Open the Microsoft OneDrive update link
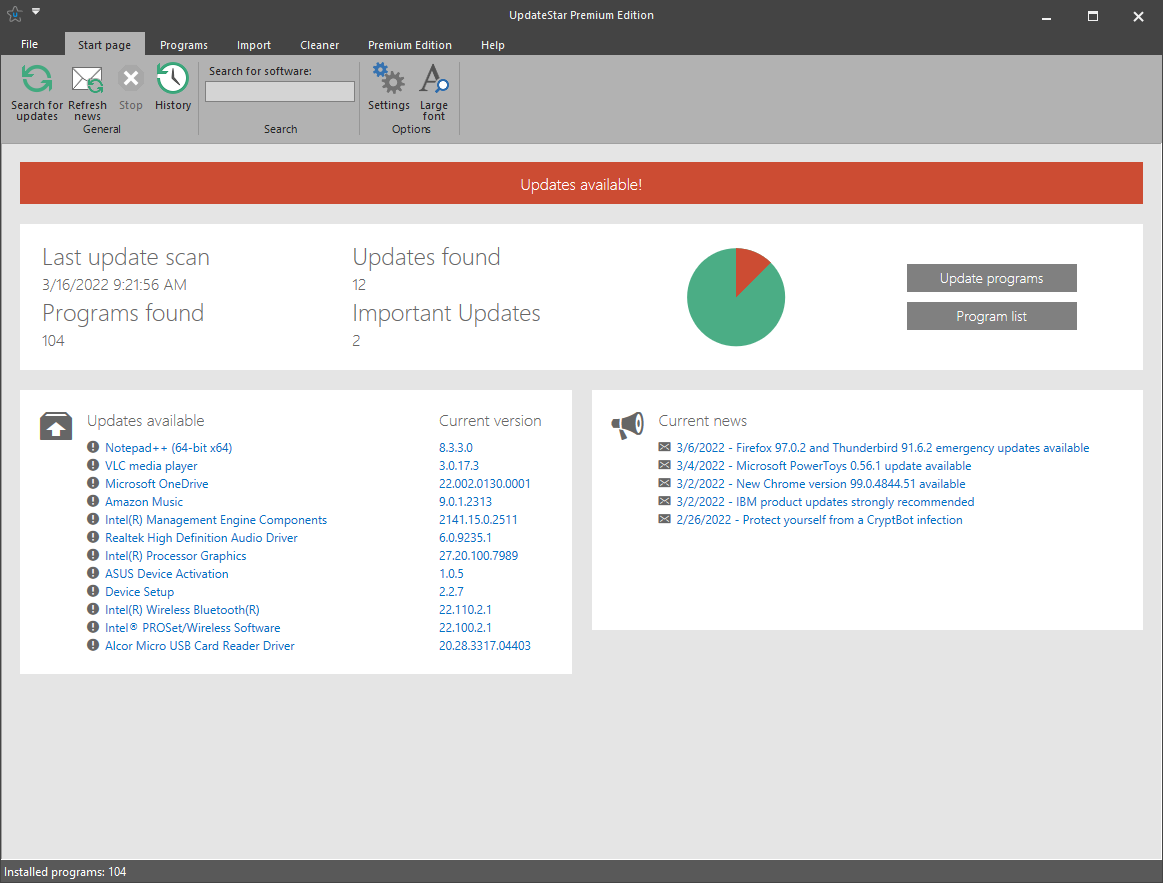The image size is (1163, 883). pyautogui.click(x=157, y=484)
